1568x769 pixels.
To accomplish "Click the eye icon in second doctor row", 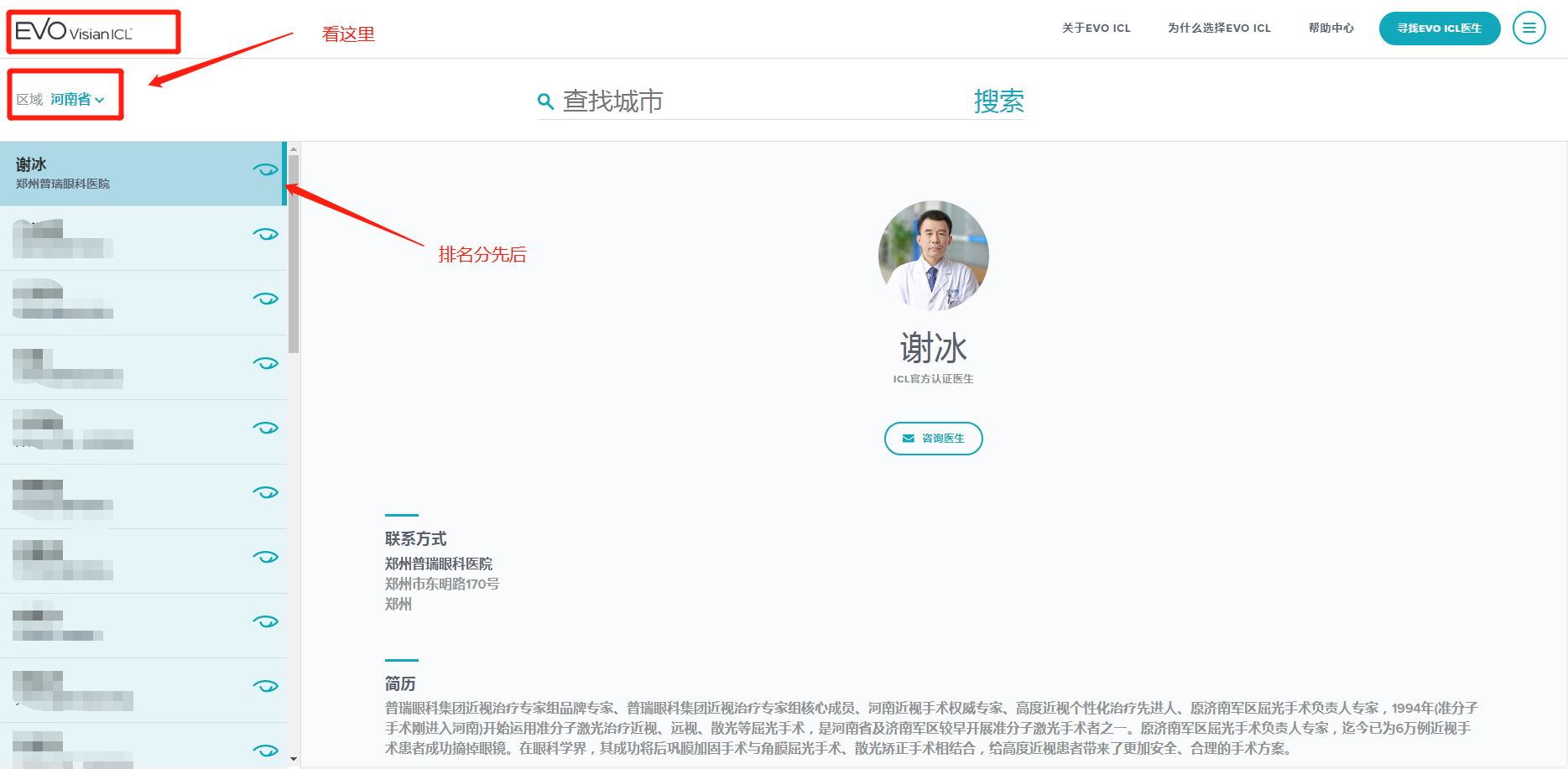I will [265, 234].
